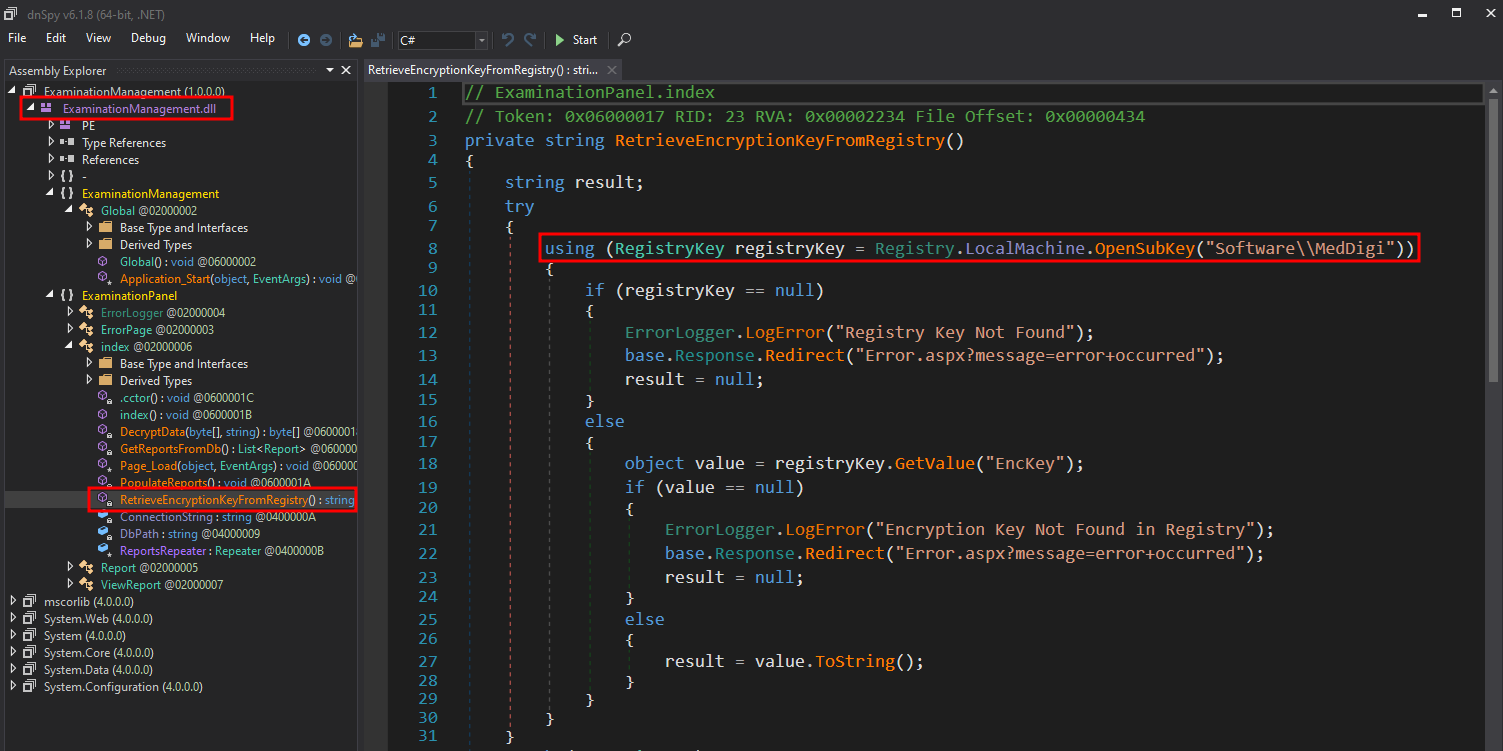
Task: Open the Debug menu
Action: (148, 38)
